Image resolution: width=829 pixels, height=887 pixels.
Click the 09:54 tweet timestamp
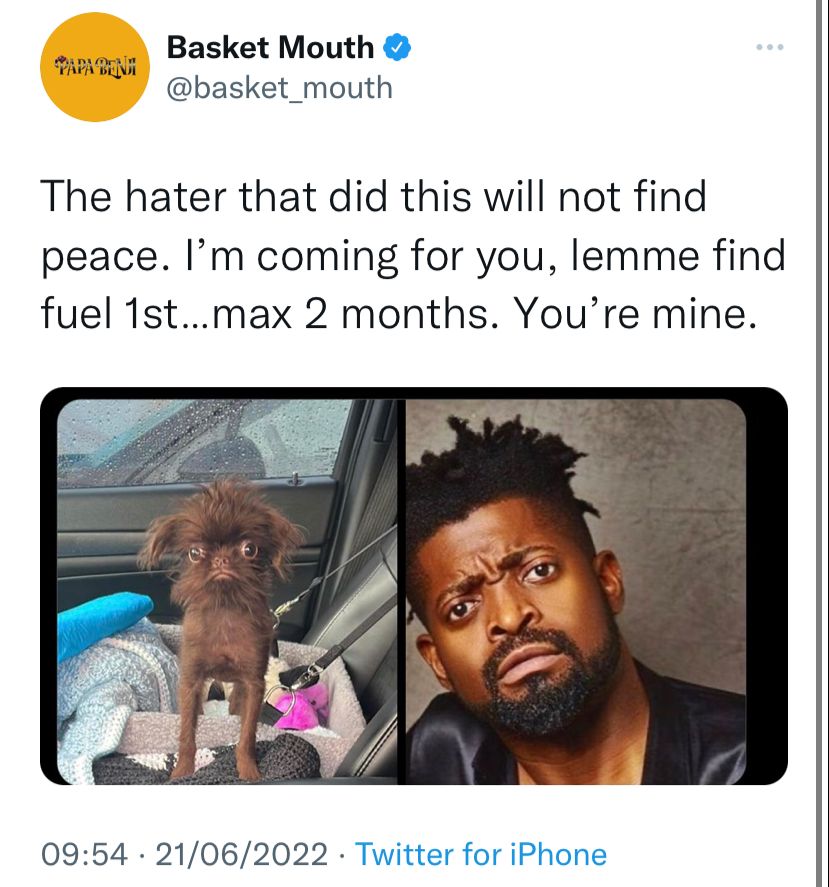(84, 854)
